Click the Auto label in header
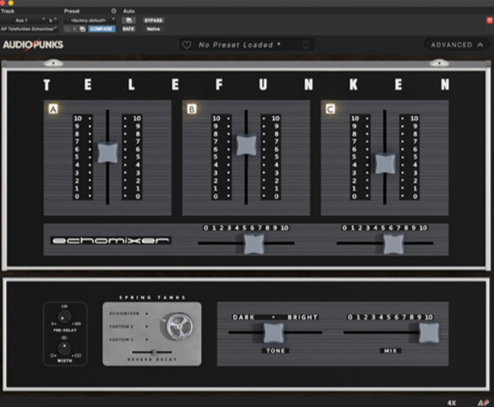 (x=129, y=11)
